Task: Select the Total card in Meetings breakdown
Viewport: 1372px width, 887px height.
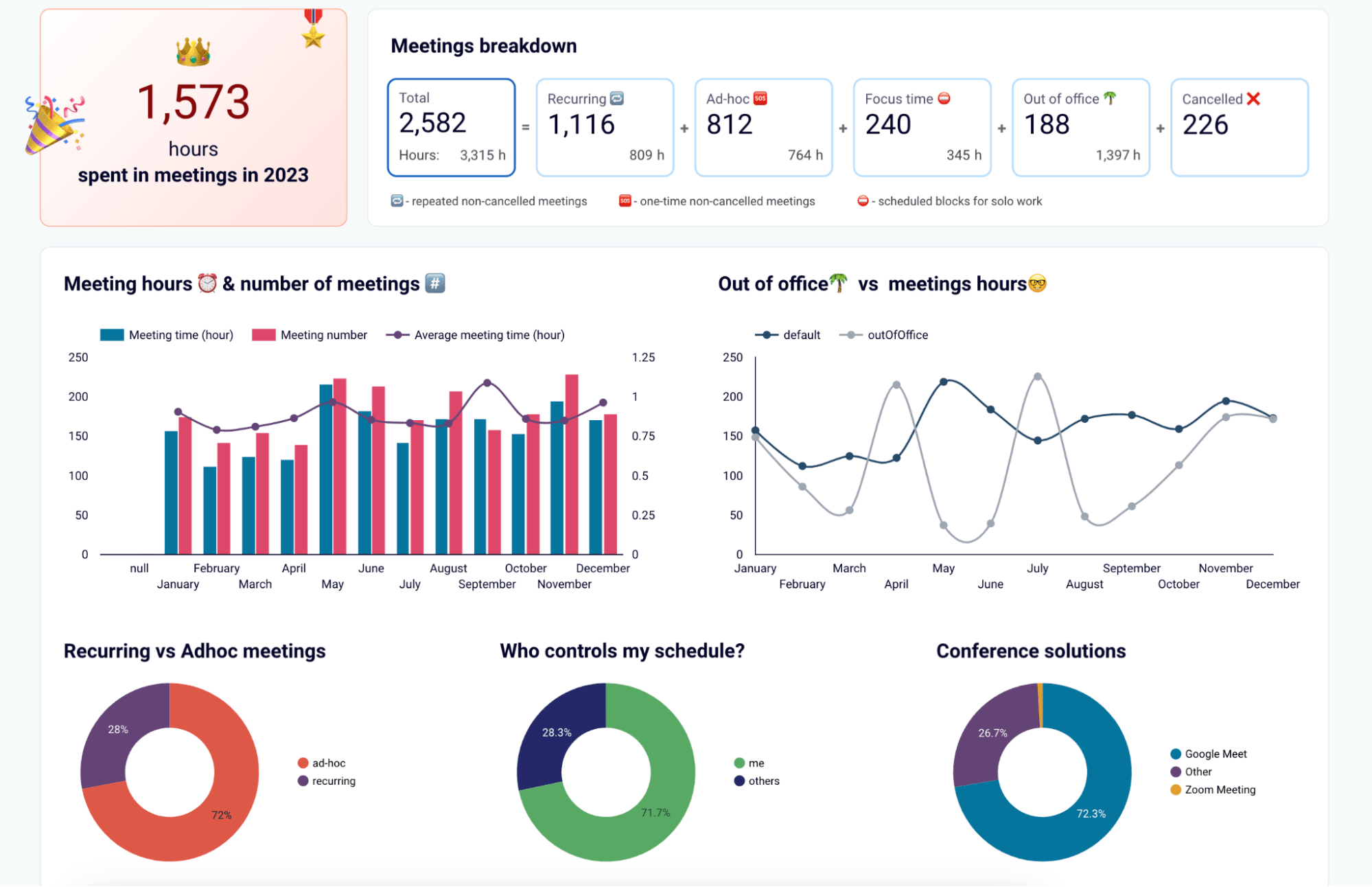Action: click(451, 128)
